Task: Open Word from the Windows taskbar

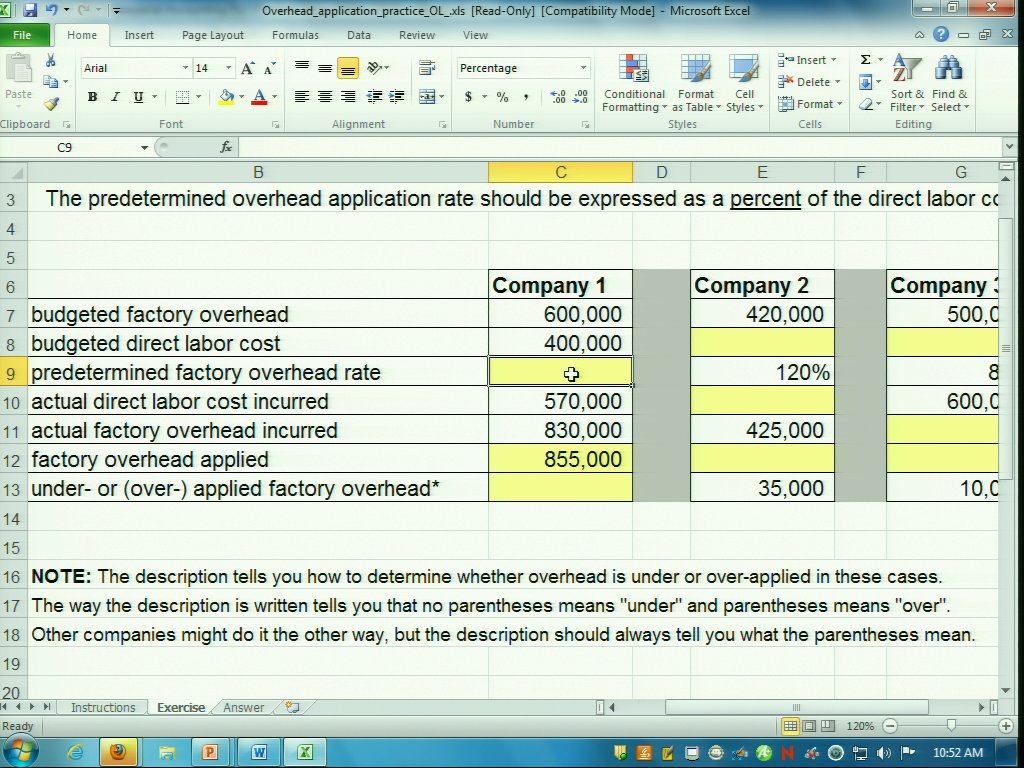Action: tap(259, 752)
